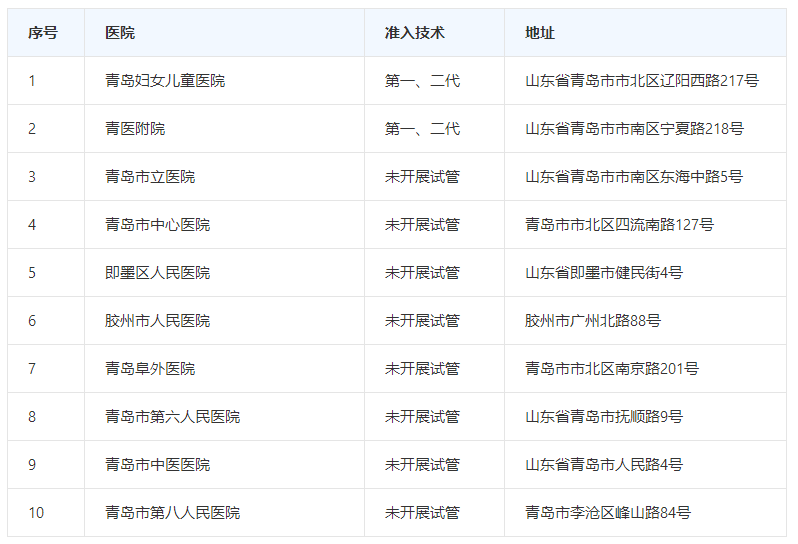Select hospital name 青岛市立医院

pyautogui.click(x=150, y=177)
